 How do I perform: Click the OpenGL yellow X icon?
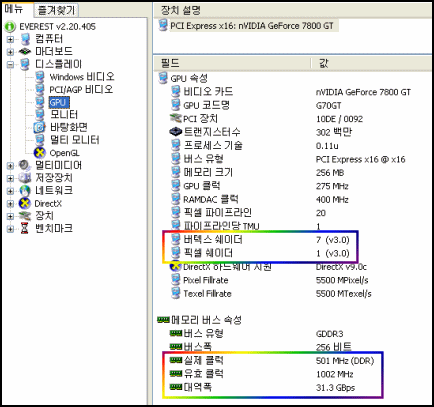tap(40, 153)
